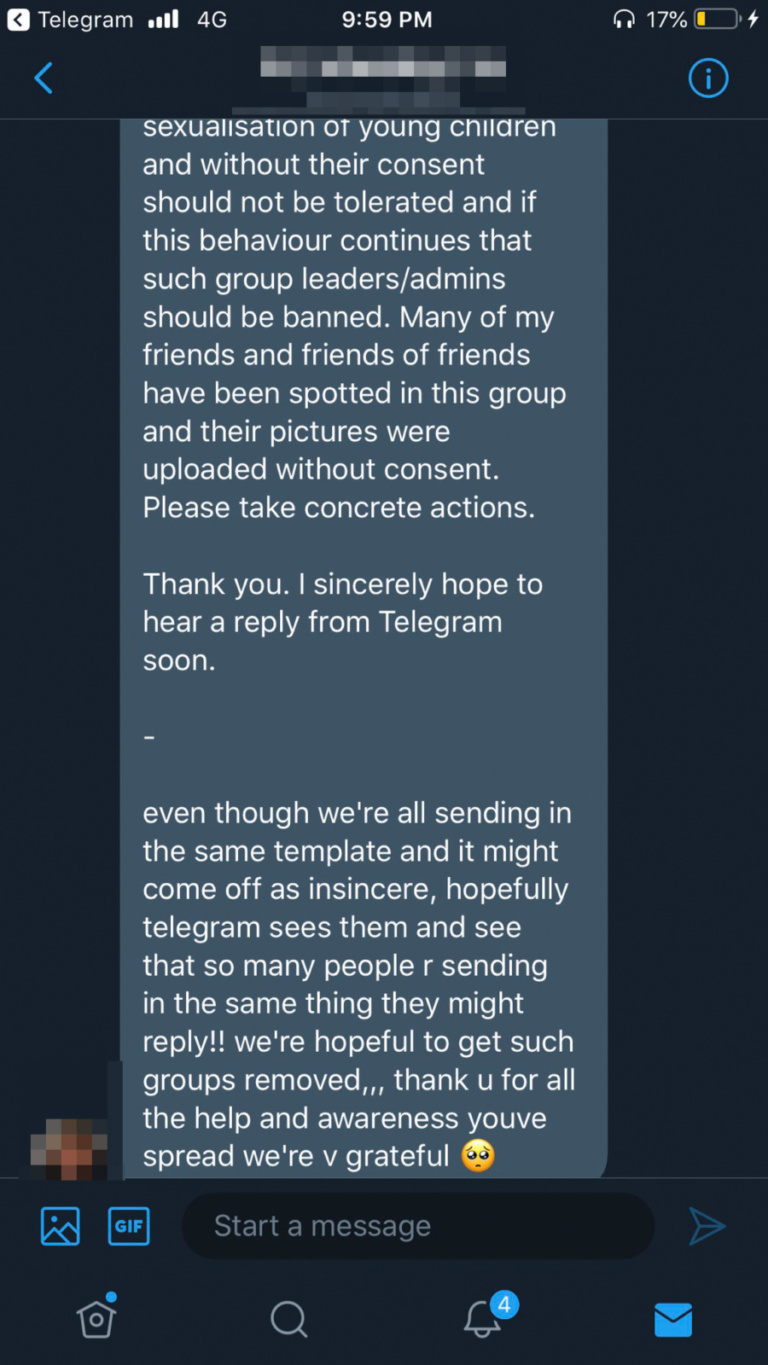This screenshot has width=768, height=1365.
Task: Tap the notification badge showing 4
Action: pyautogui.click(x=505, y=1305)
